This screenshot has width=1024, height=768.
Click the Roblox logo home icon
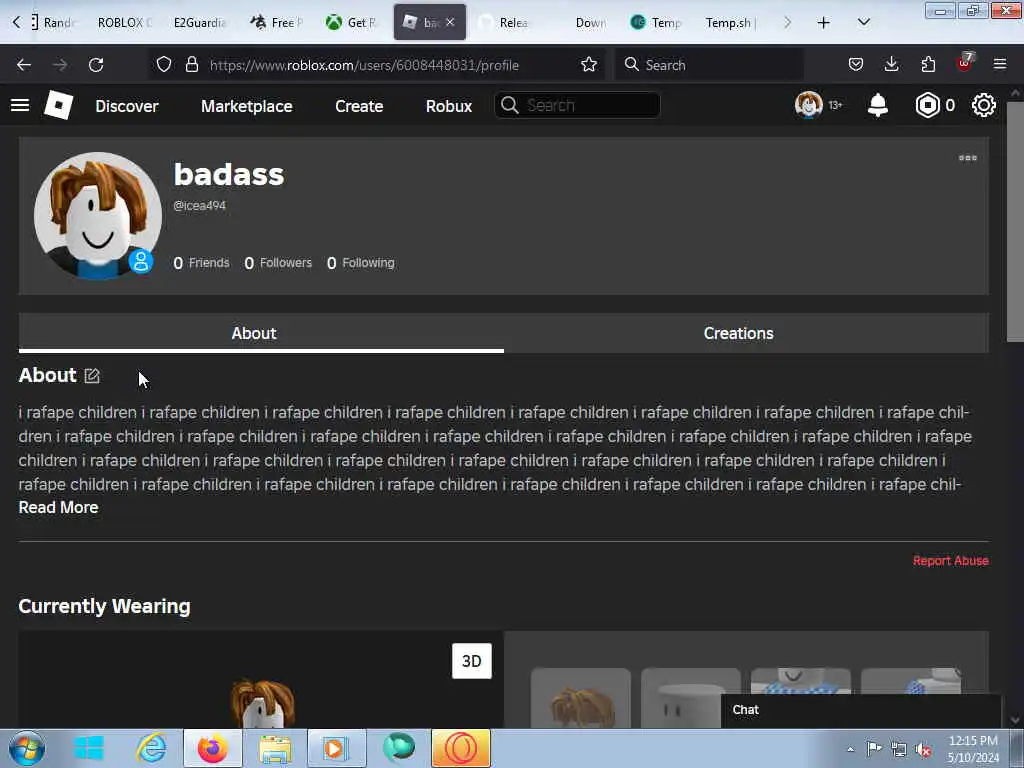(x=59, y=105)
